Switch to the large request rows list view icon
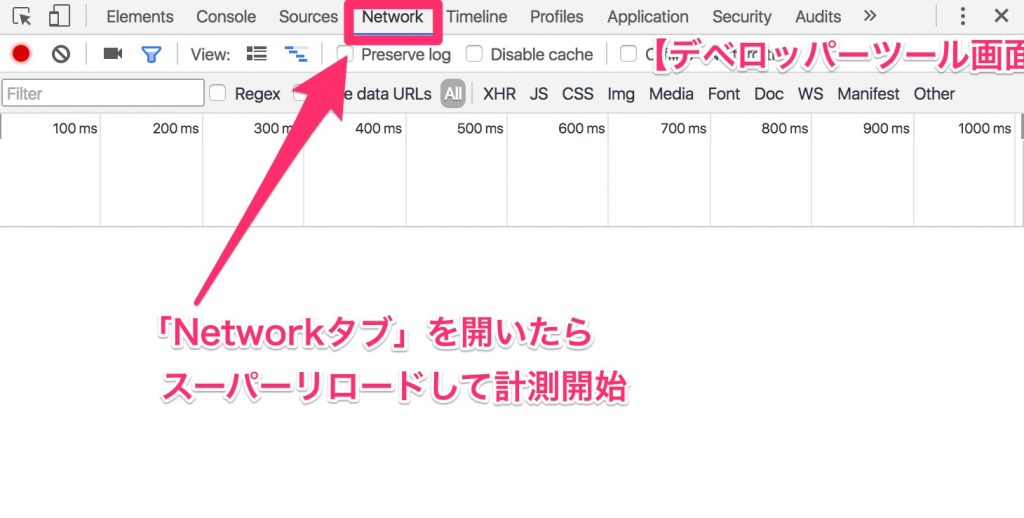 coord(257,54)
